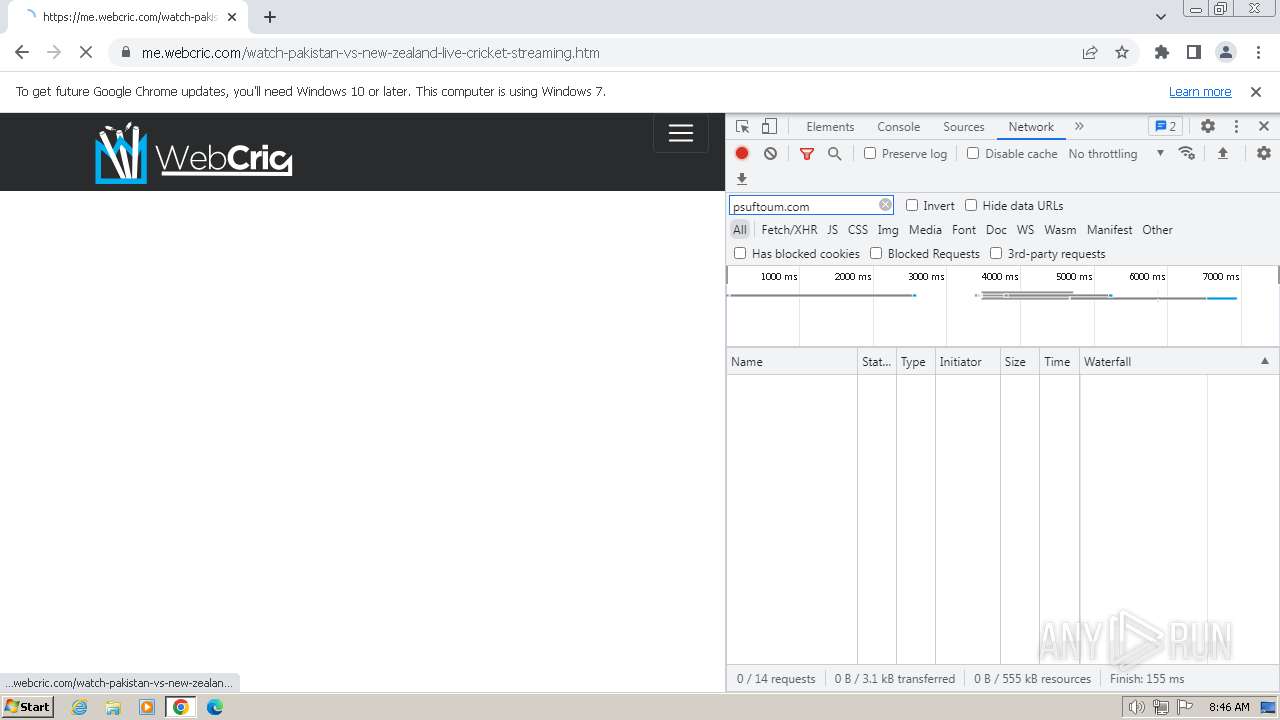Enable Preserve log checkbox
1280x720 pixels.
(870, 153)
